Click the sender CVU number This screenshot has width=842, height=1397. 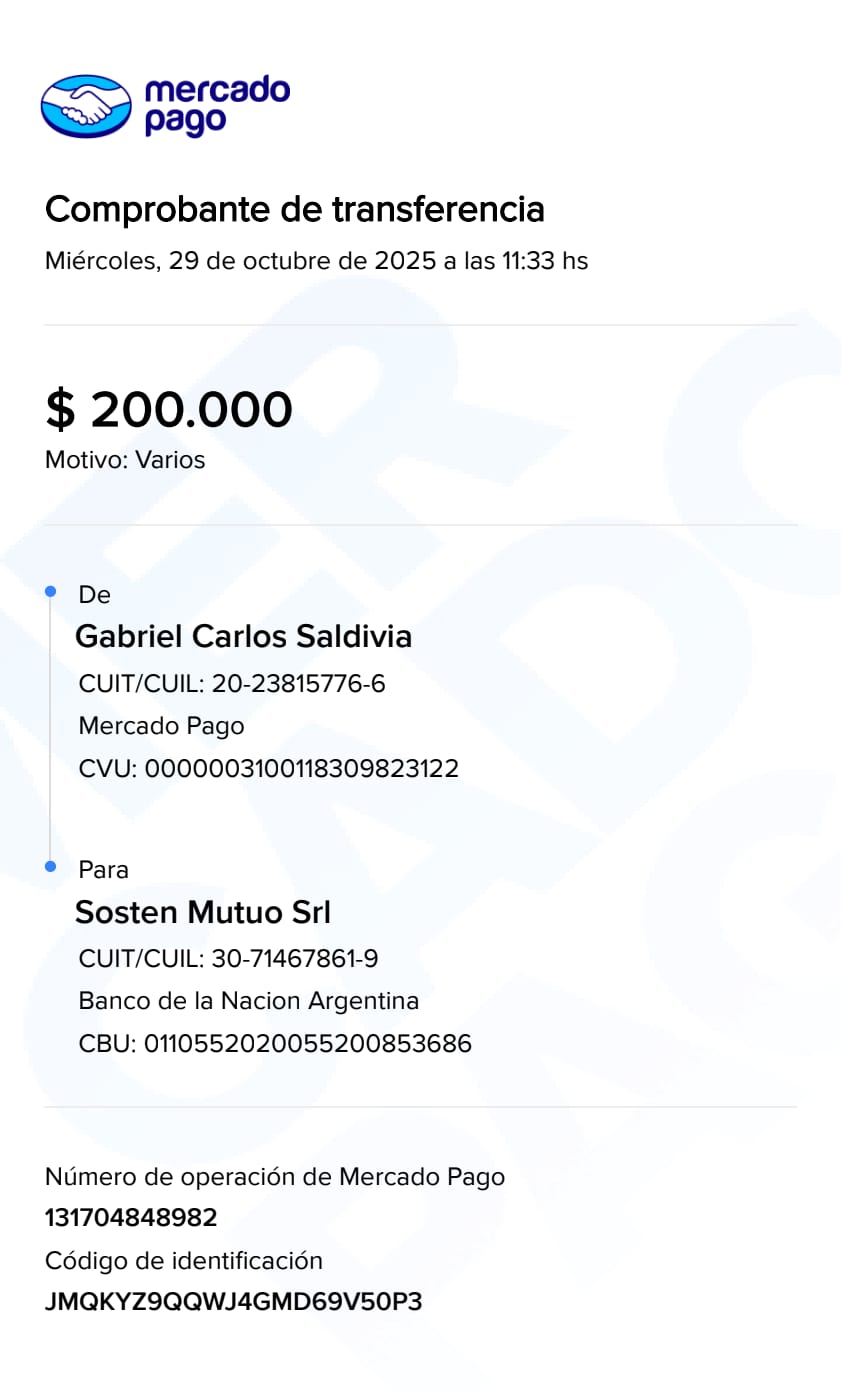tap(268, 769)
